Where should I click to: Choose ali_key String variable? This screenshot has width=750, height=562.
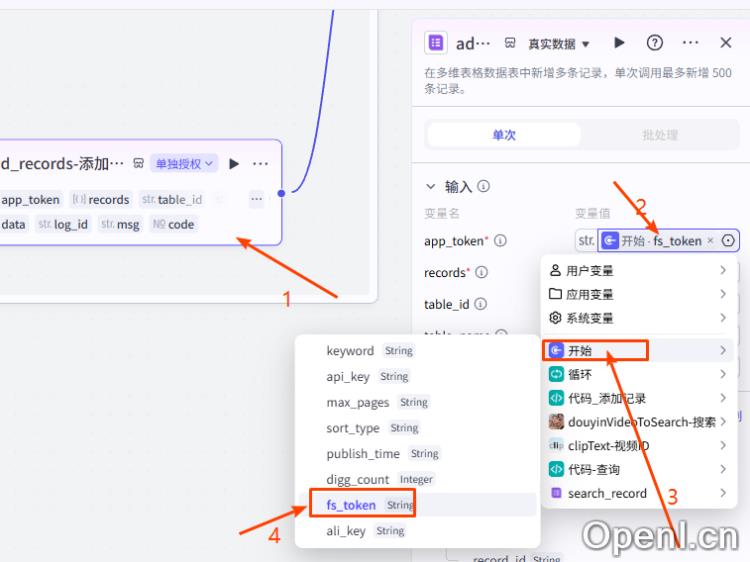click(418, 530)
